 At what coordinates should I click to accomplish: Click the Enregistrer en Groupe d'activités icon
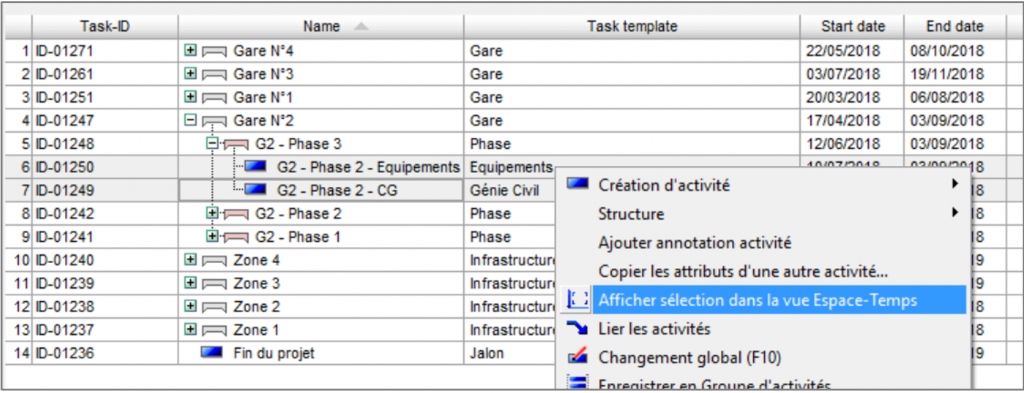pyautogui.click(x=577, y=383)
